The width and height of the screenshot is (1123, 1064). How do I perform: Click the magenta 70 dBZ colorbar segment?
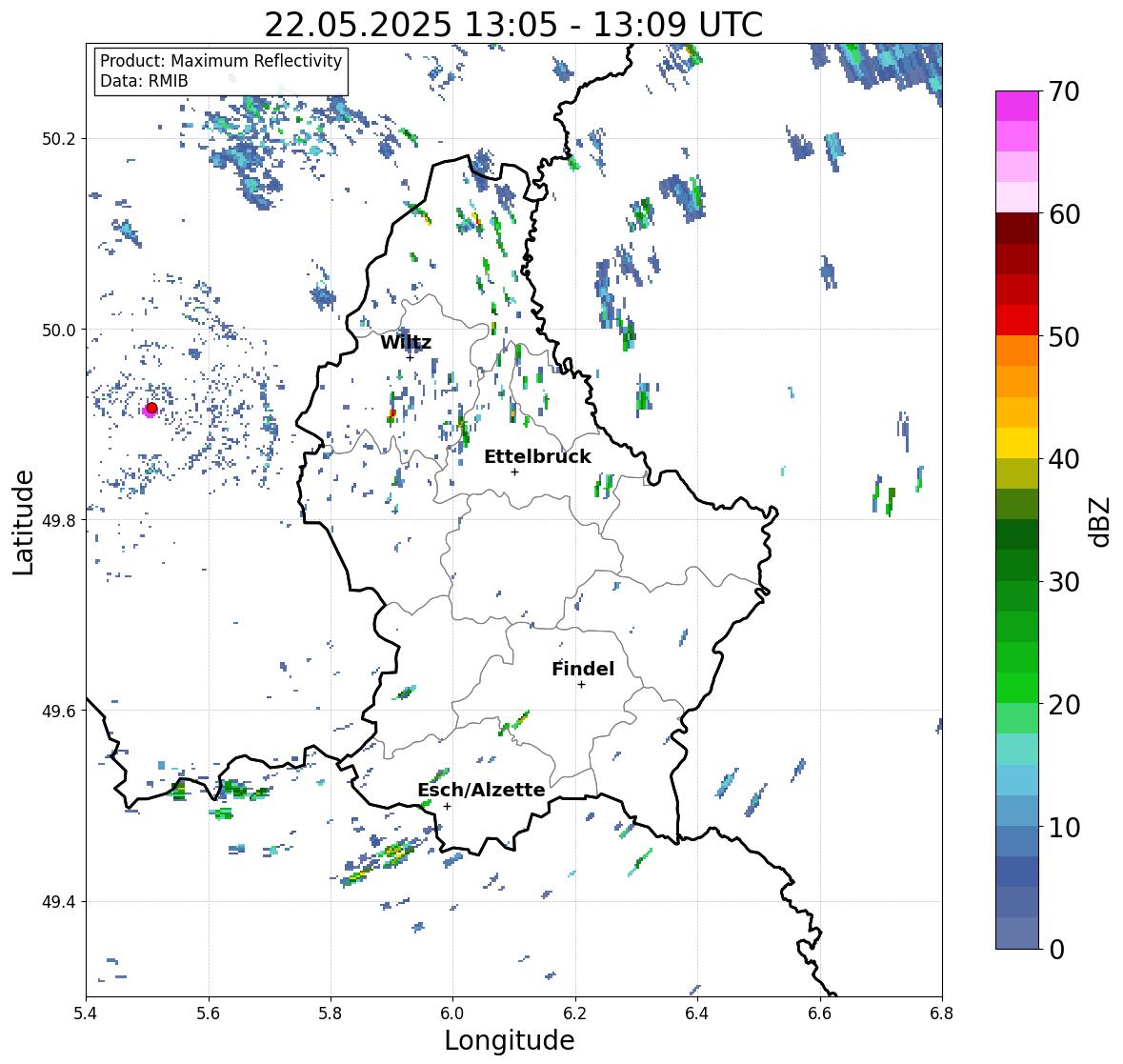click(x=1017, y=106)
